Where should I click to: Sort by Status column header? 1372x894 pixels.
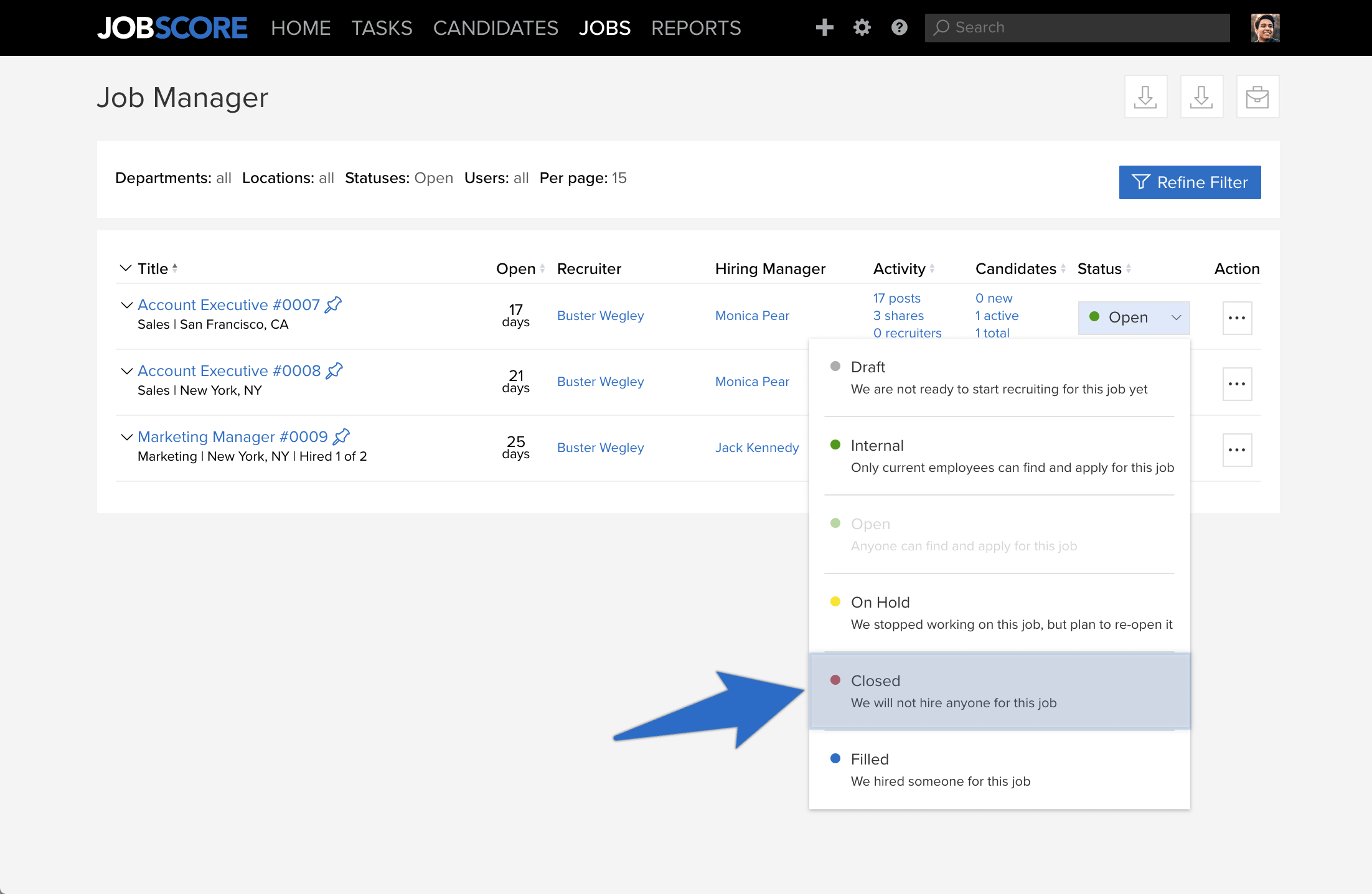click(x=1104, y=269)
